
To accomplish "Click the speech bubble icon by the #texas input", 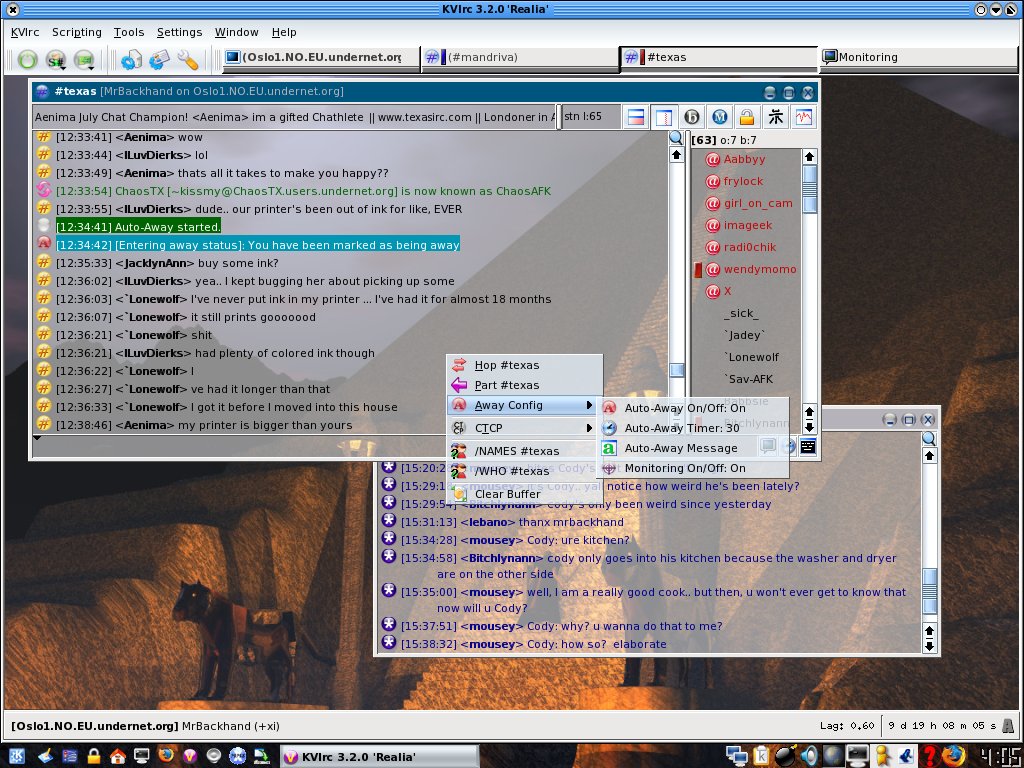I will pos(768,446).
